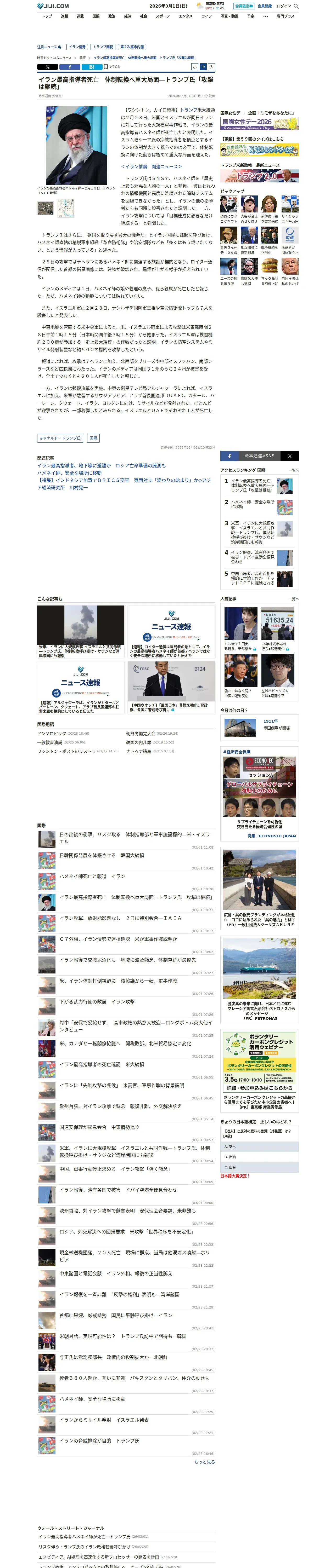Share article on Facebook below breadcrumb
The image size is (336, 1568).
(70, 67)
